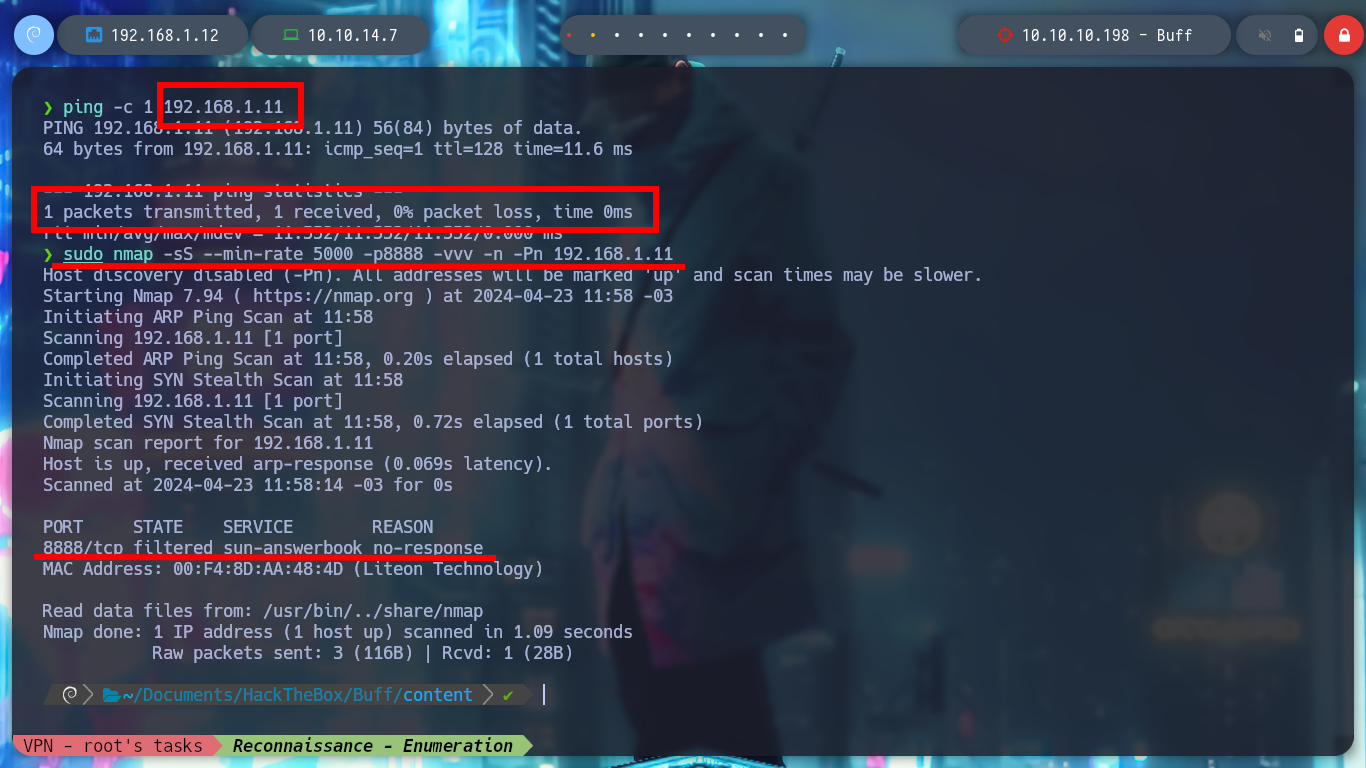Screen dimensions: 1366x768
Task: Switch to the third workspace dot
Action: tap(616, 35)
